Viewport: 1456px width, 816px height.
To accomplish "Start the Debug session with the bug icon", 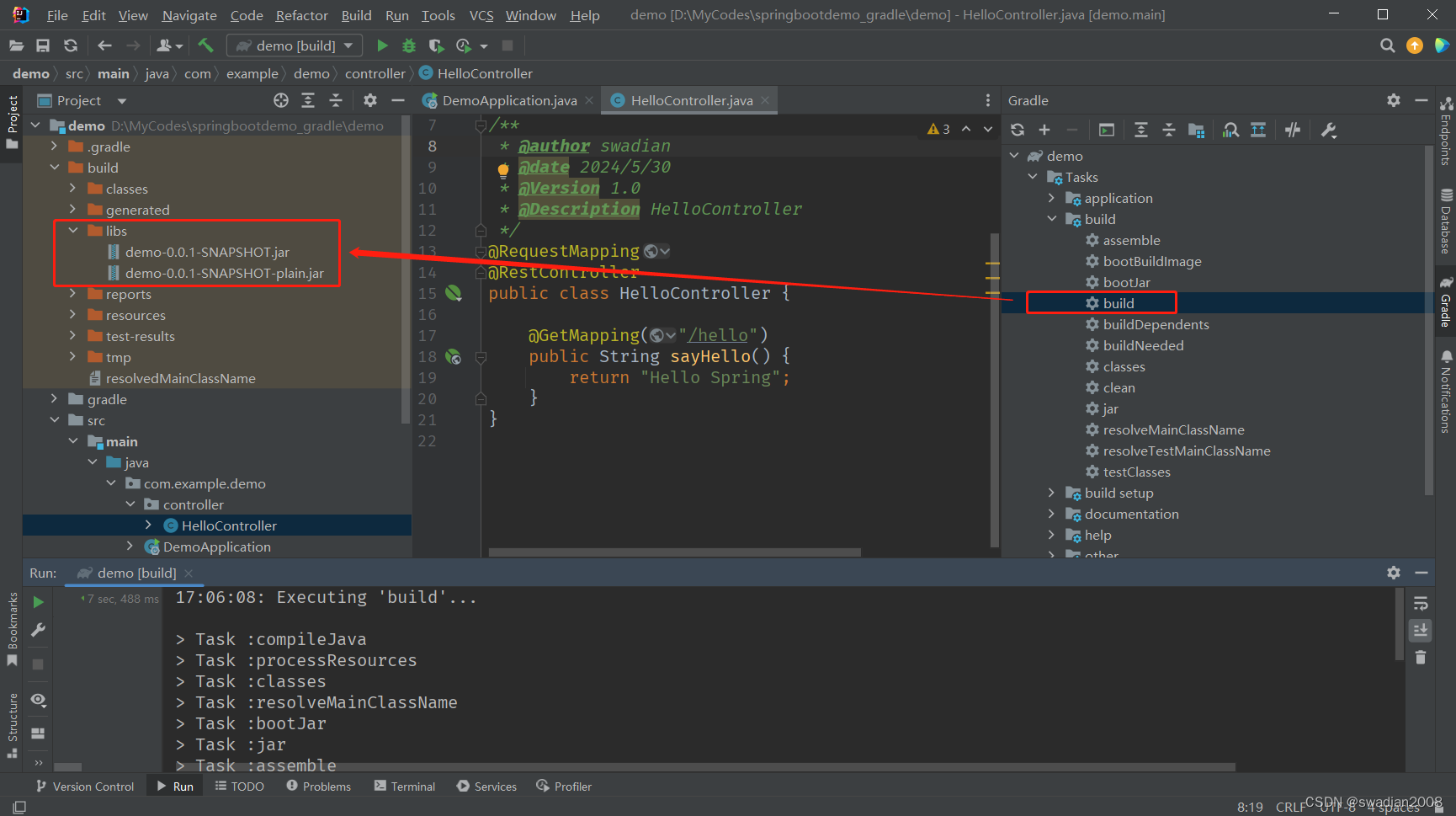I will 408,45.
